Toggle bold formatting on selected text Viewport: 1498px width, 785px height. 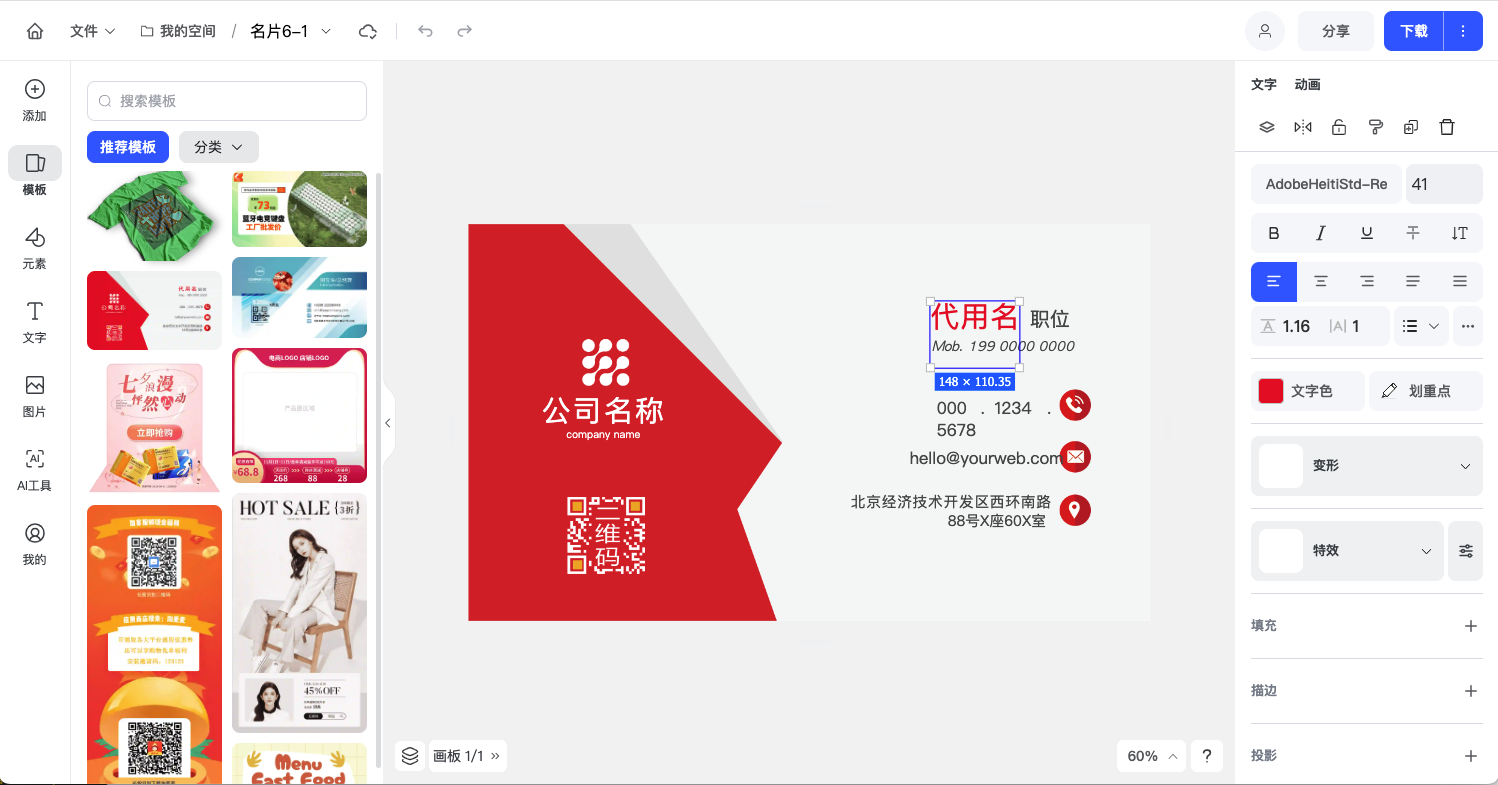click(1273, 233)
